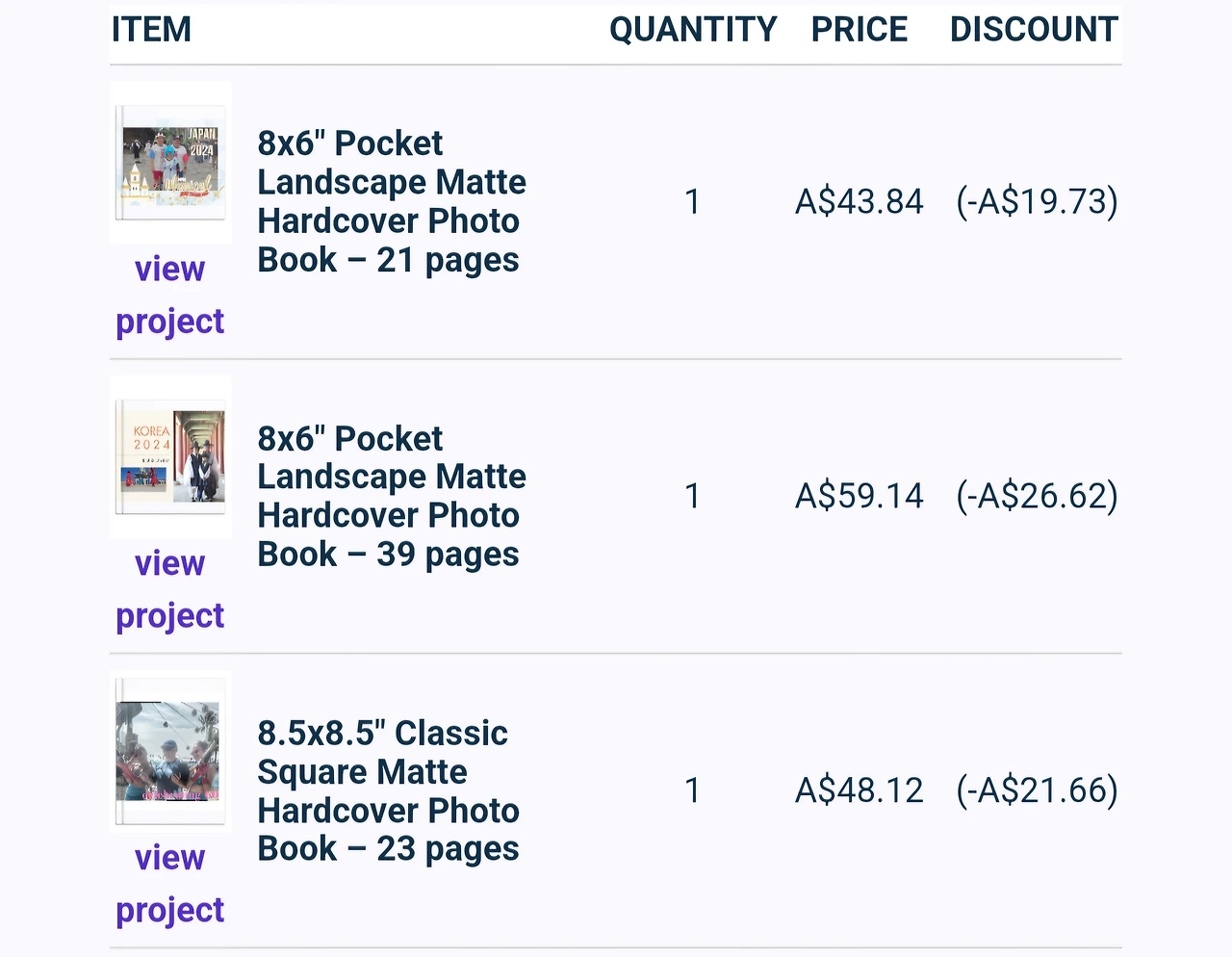1232x957 pixels.
Task: Click view project under the Japan 2024 book
Action: pos(170,295)
